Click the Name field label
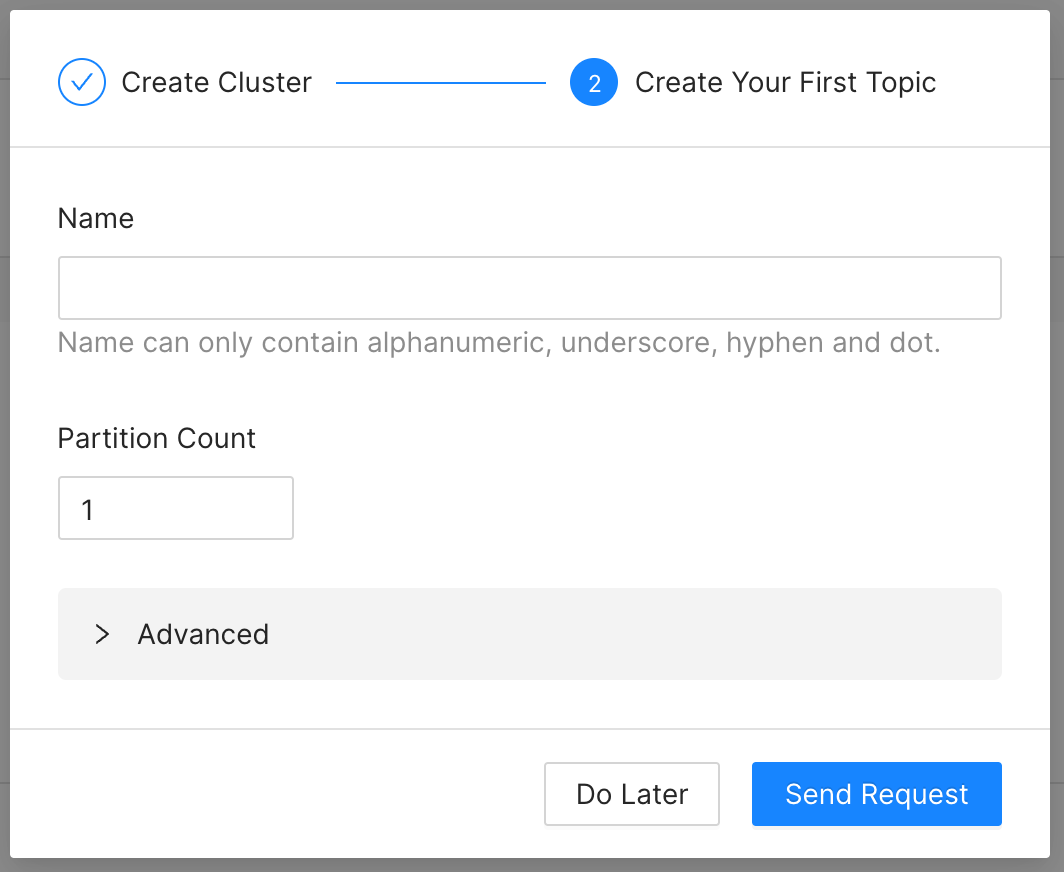The height and width of the screenshot is (872, 1064). (x=96, y=218)
